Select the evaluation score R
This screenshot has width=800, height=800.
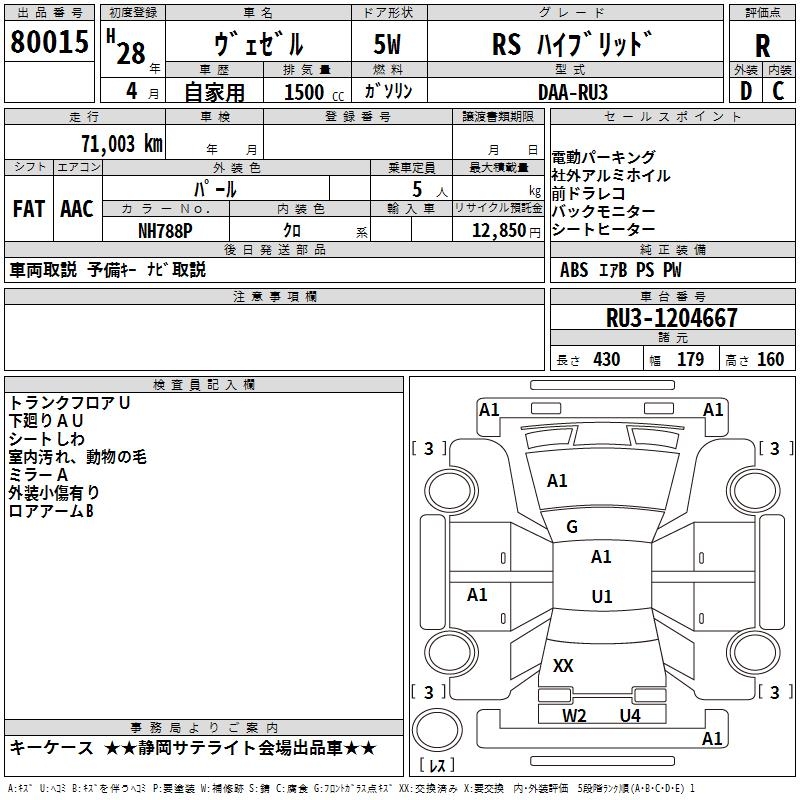(762, 46)
